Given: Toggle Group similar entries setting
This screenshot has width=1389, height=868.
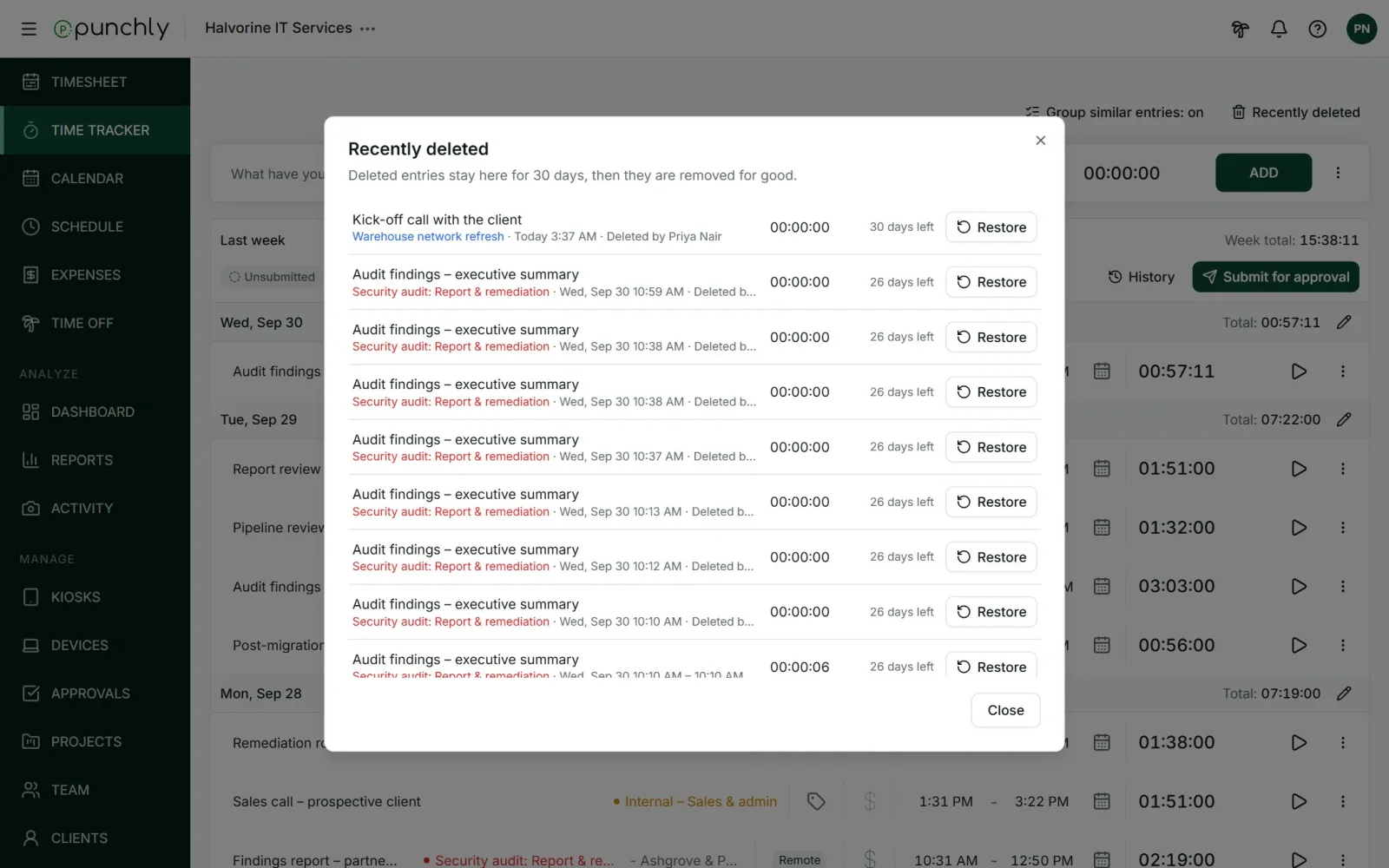Looking at the screenshot, I should point(1114,112).
